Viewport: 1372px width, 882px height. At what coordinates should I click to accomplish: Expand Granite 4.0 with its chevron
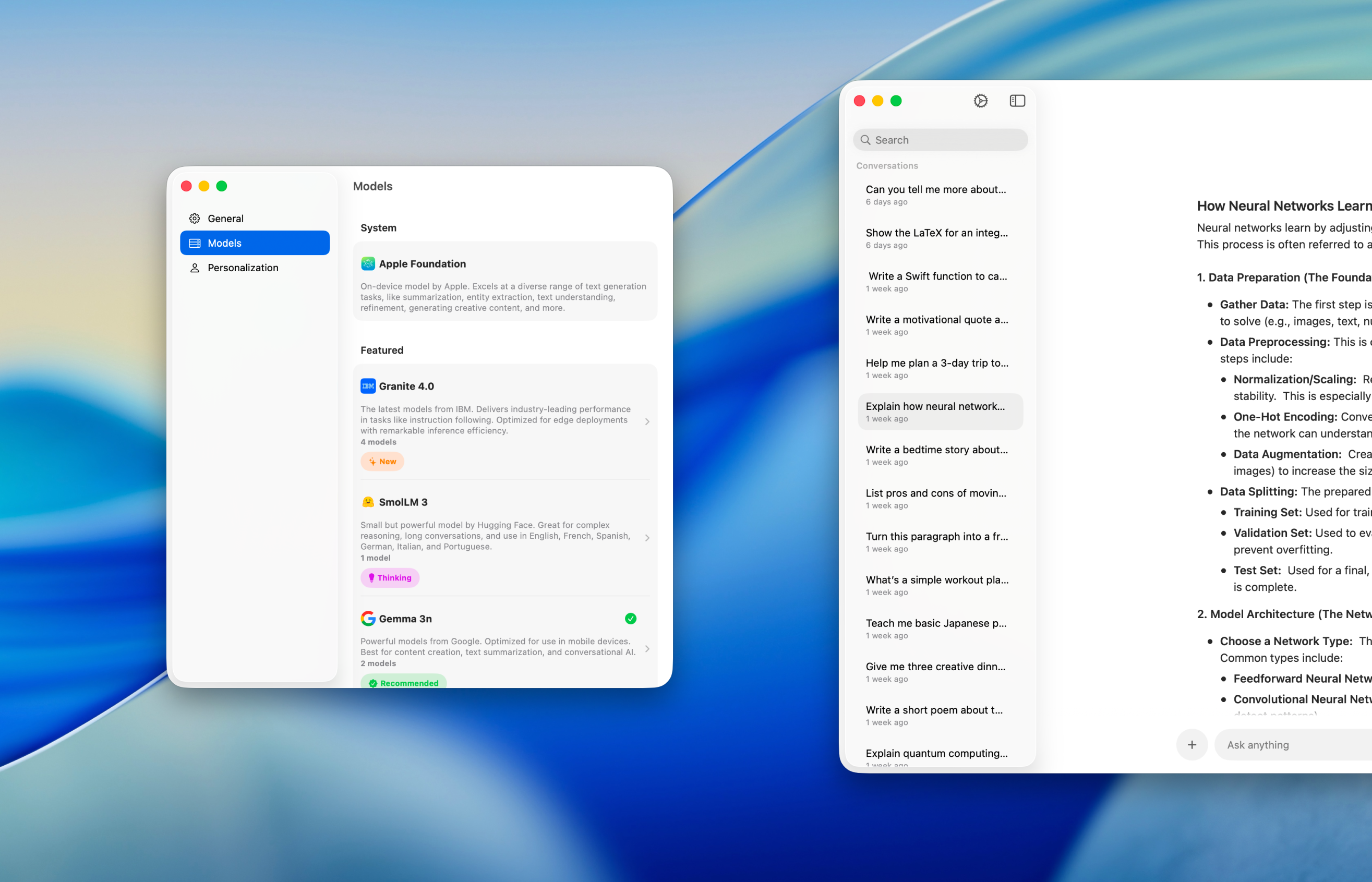pos(647,421)
